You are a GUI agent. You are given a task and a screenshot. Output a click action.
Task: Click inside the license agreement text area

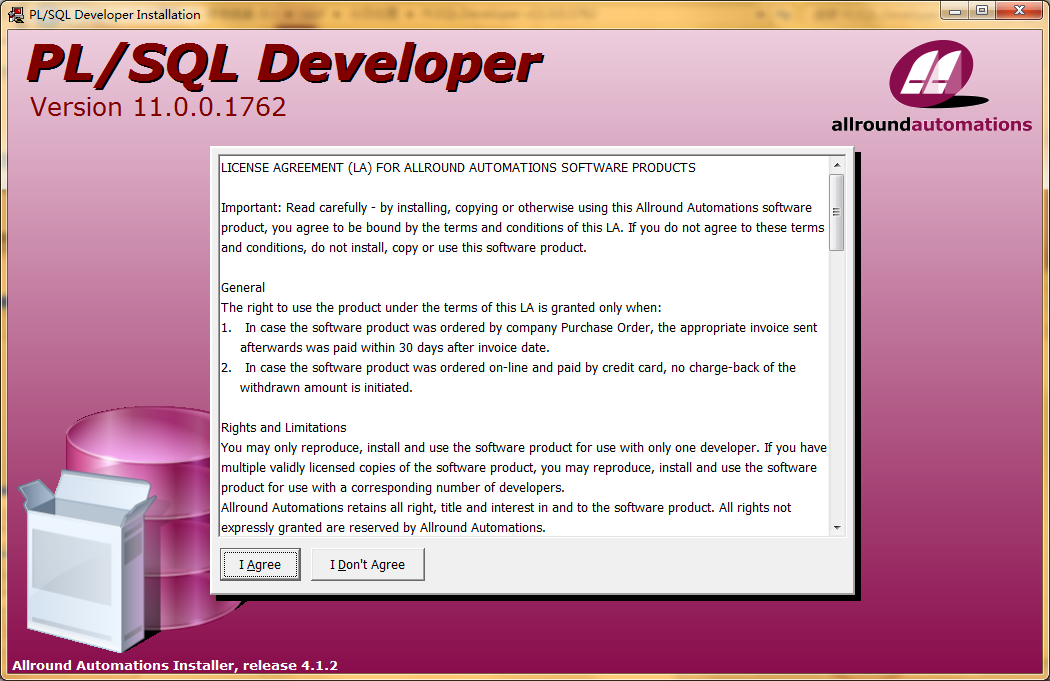pyautogui.click(x=520, y=350)
